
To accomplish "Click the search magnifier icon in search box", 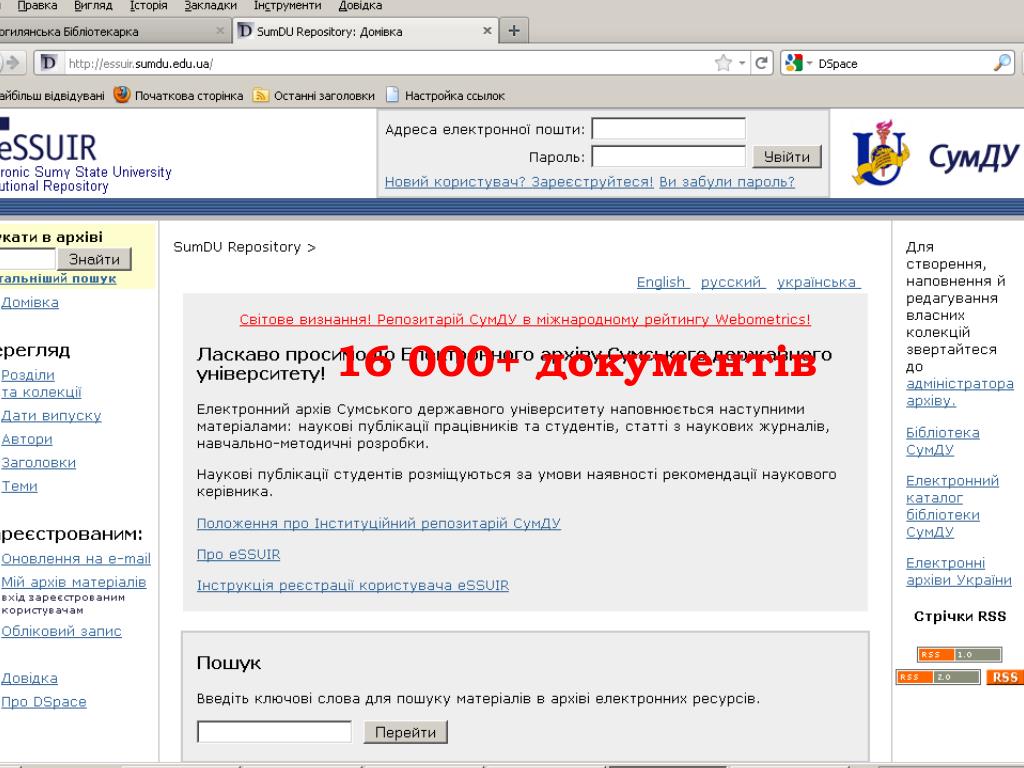I will pos(1001,63).
